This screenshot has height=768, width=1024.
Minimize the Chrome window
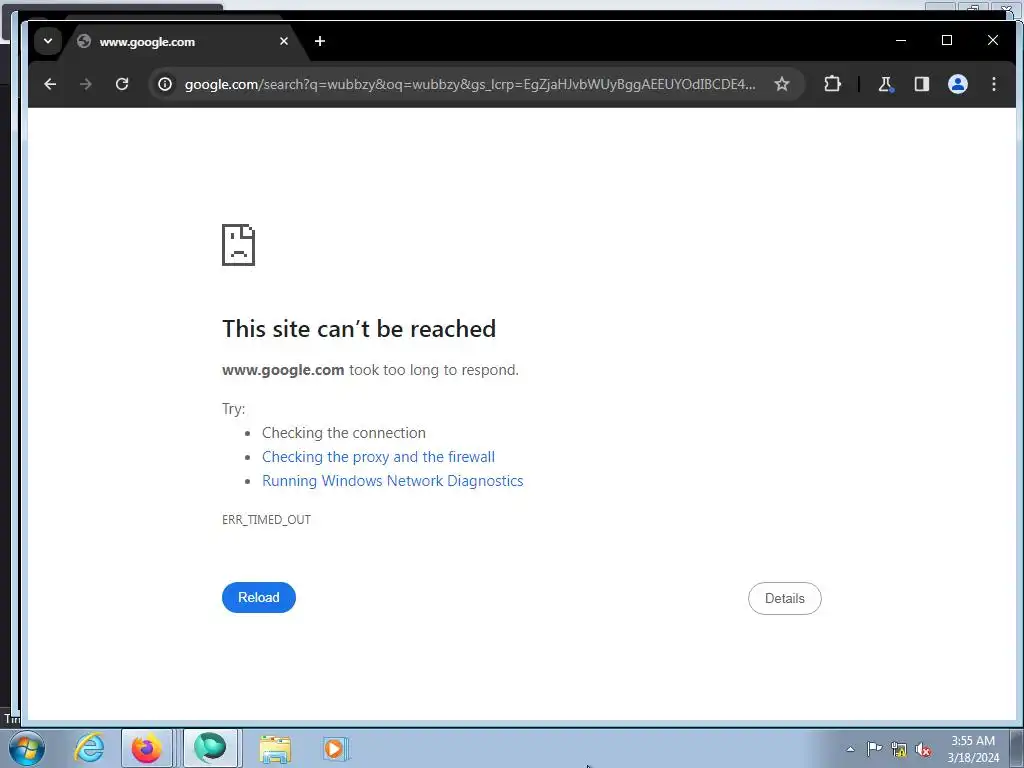(x=901, y=40)
